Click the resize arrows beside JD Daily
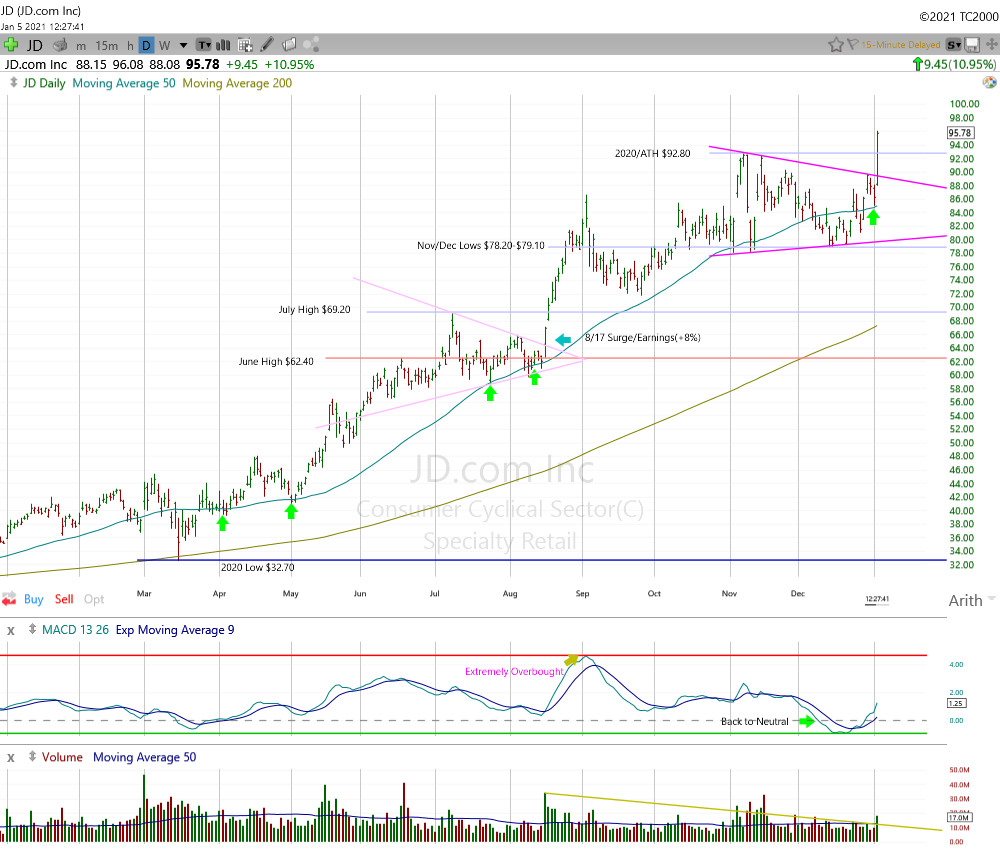 (x=13, y=83)
